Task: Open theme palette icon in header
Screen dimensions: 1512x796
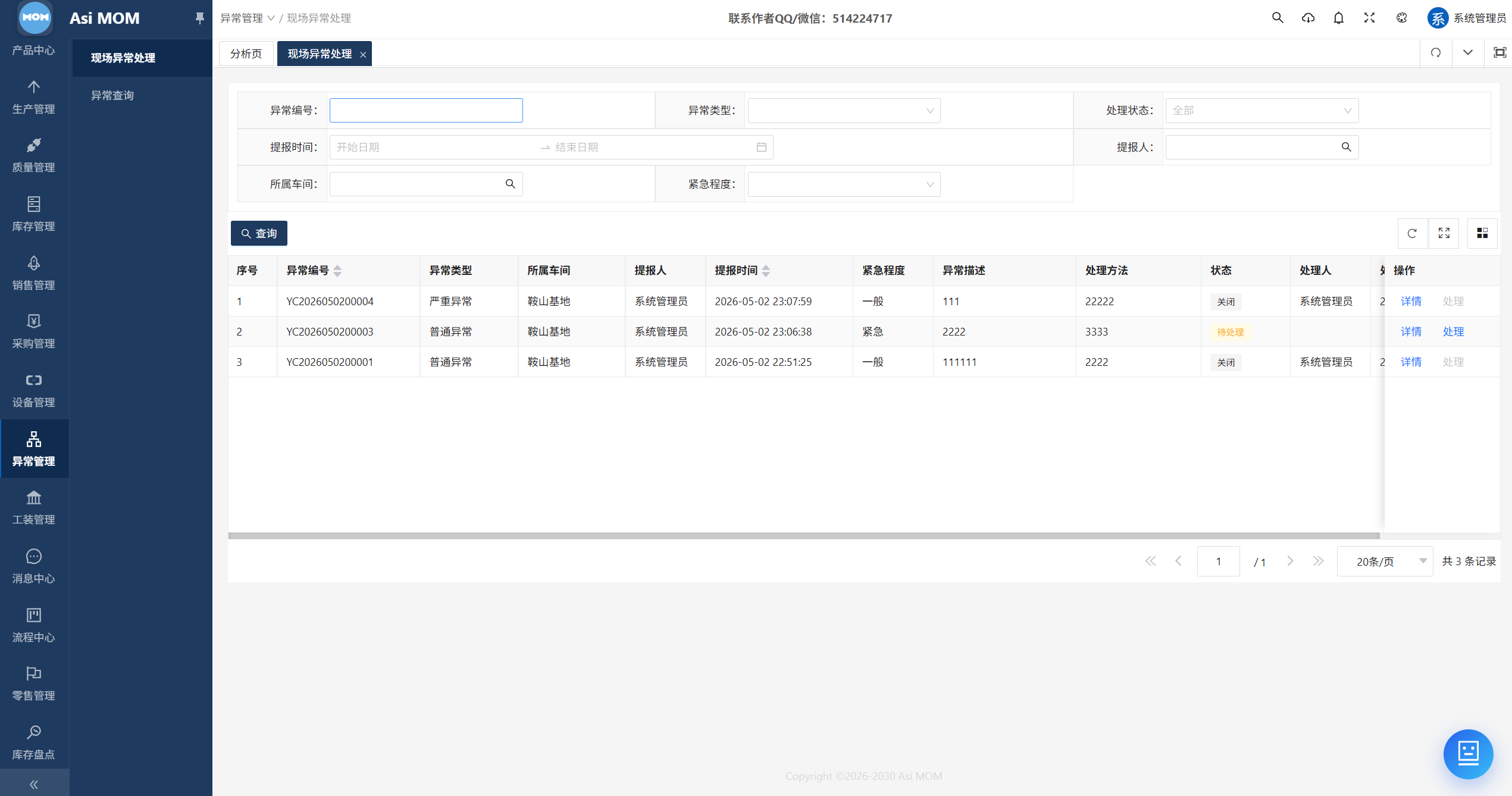Action: (1402, 18)
